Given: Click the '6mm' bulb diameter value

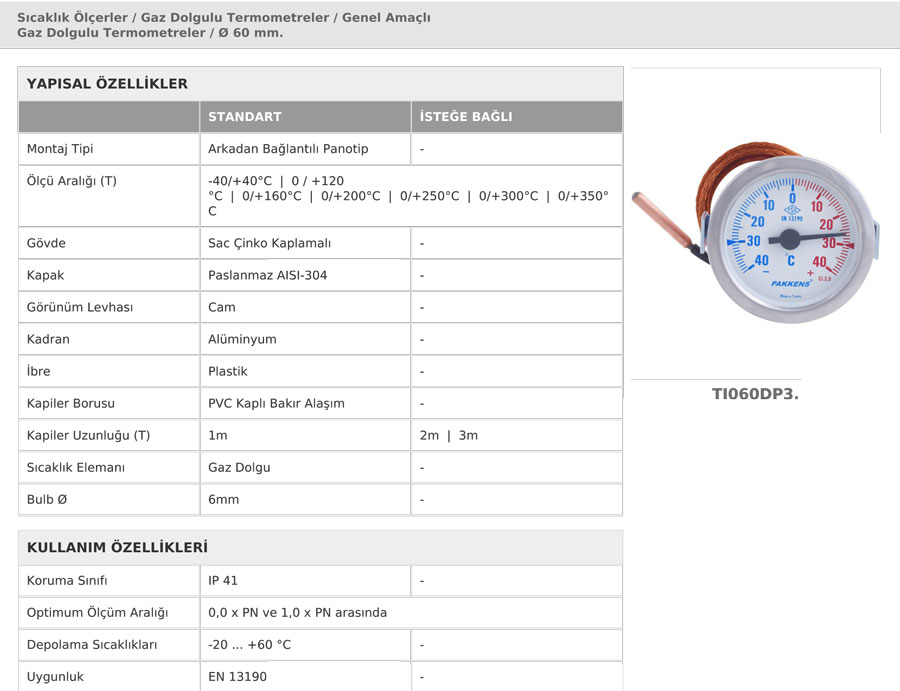Looking at the screenshot, I should click(223, 499).
